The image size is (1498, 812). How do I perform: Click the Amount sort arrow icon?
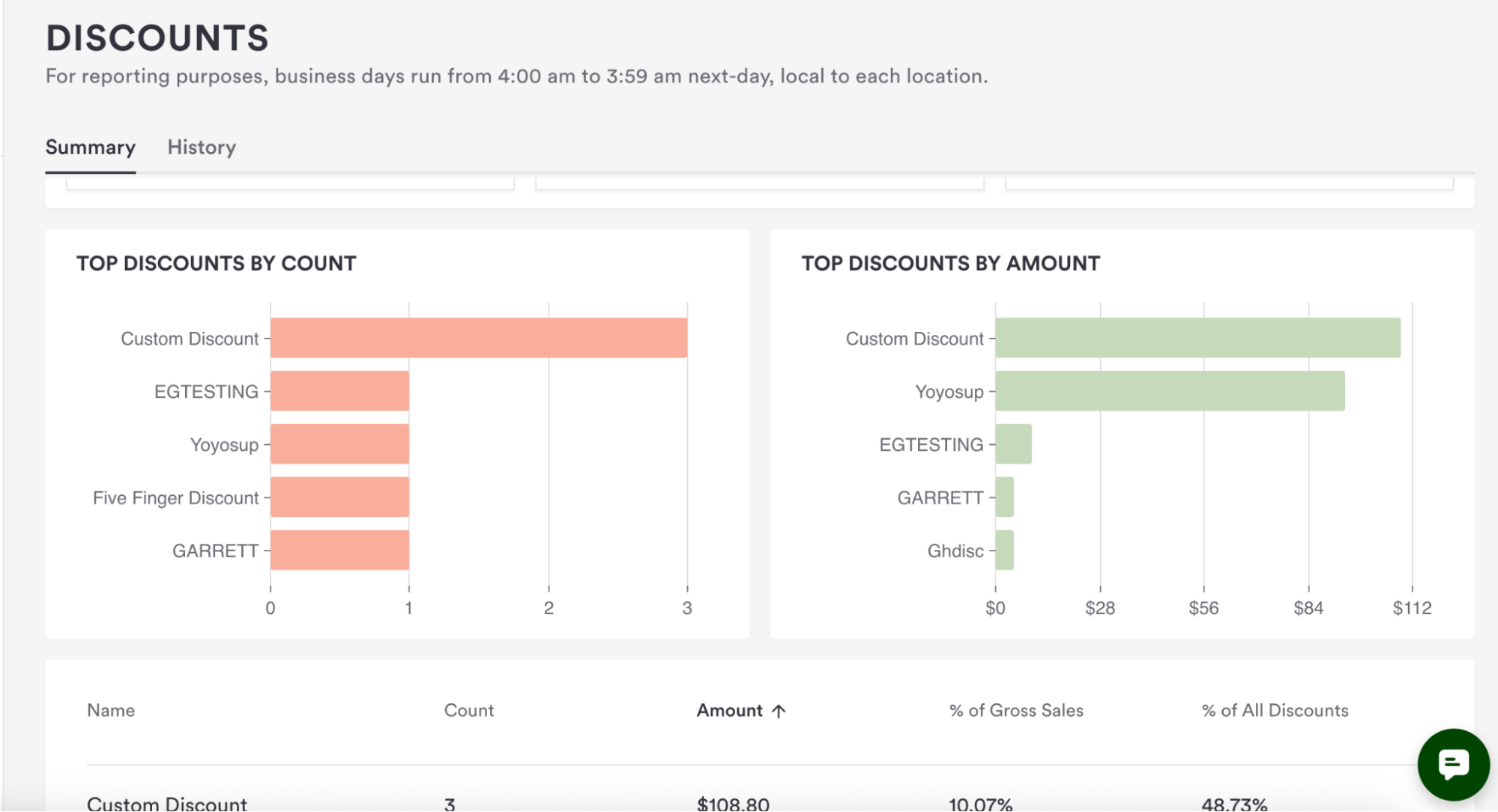tap(779, 711)
